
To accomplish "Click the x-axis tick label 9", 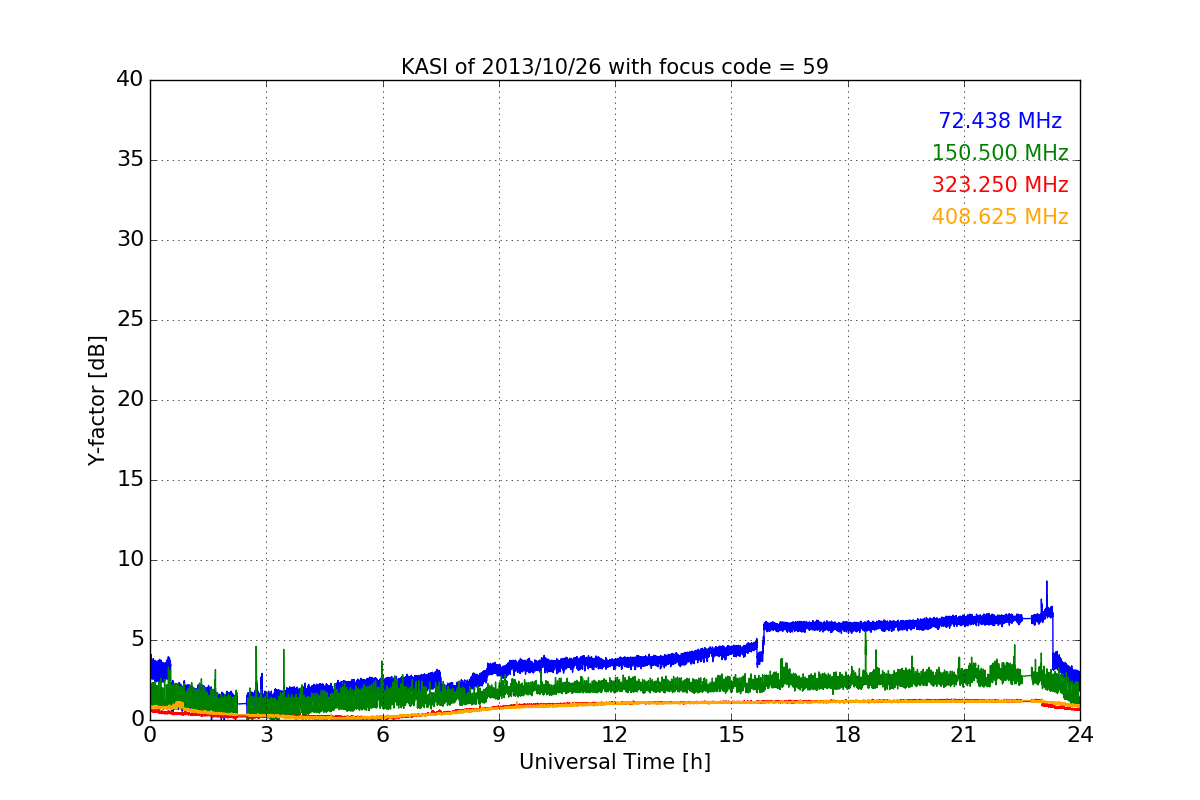I will click(498, 735).
